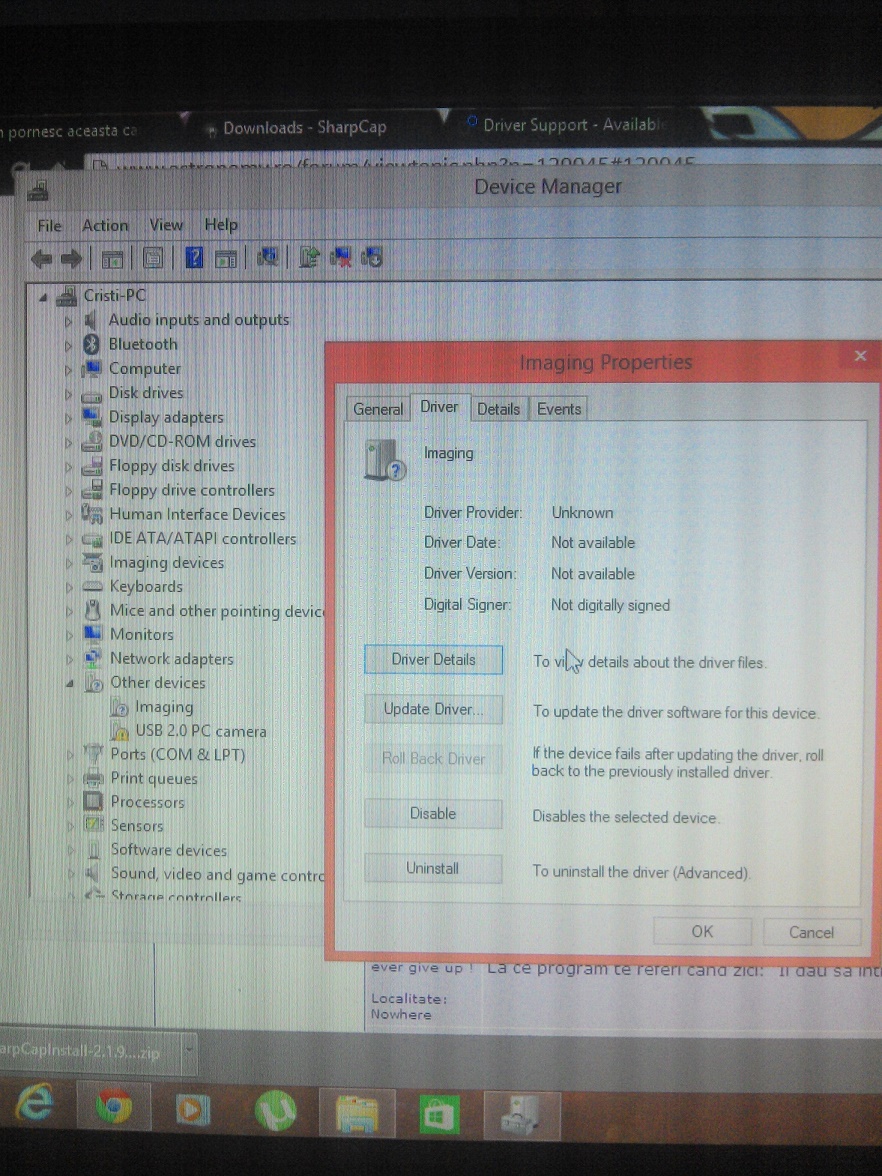Open File Explorer from the taskbar
882x1176 pixels.
357,1113
